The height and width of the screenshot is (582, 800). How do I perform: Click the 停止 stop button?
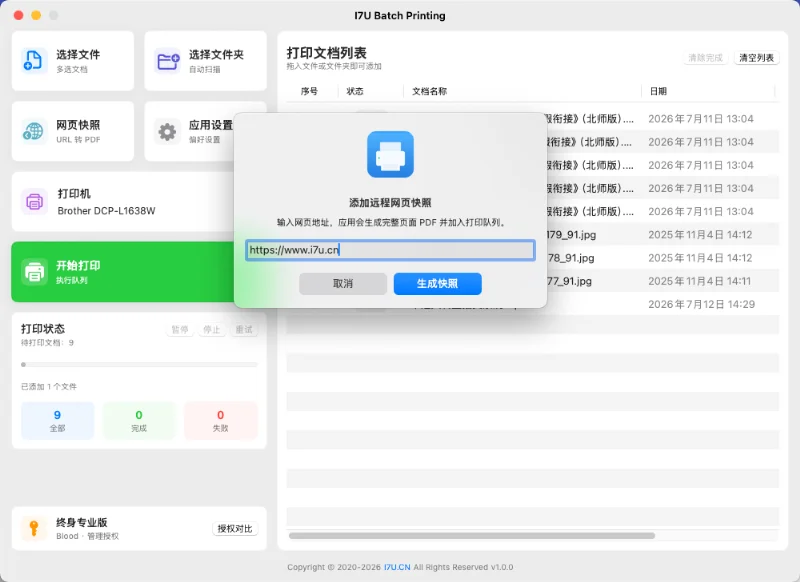coord(211,330)
